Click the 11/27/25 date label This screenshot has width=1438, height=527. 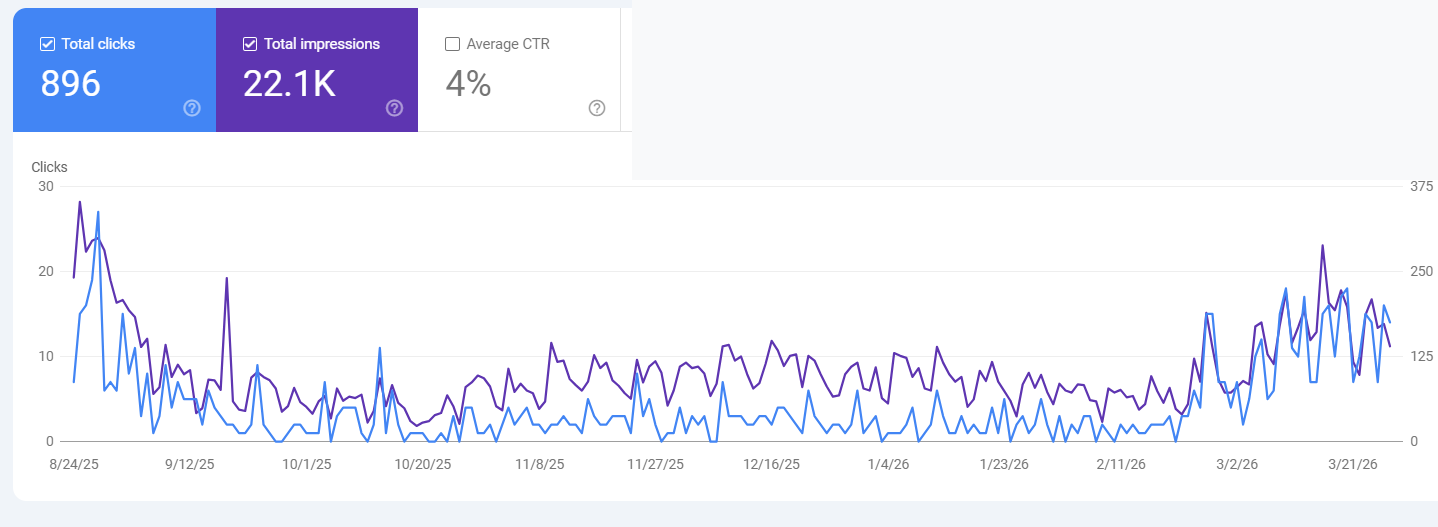point(655,465)
